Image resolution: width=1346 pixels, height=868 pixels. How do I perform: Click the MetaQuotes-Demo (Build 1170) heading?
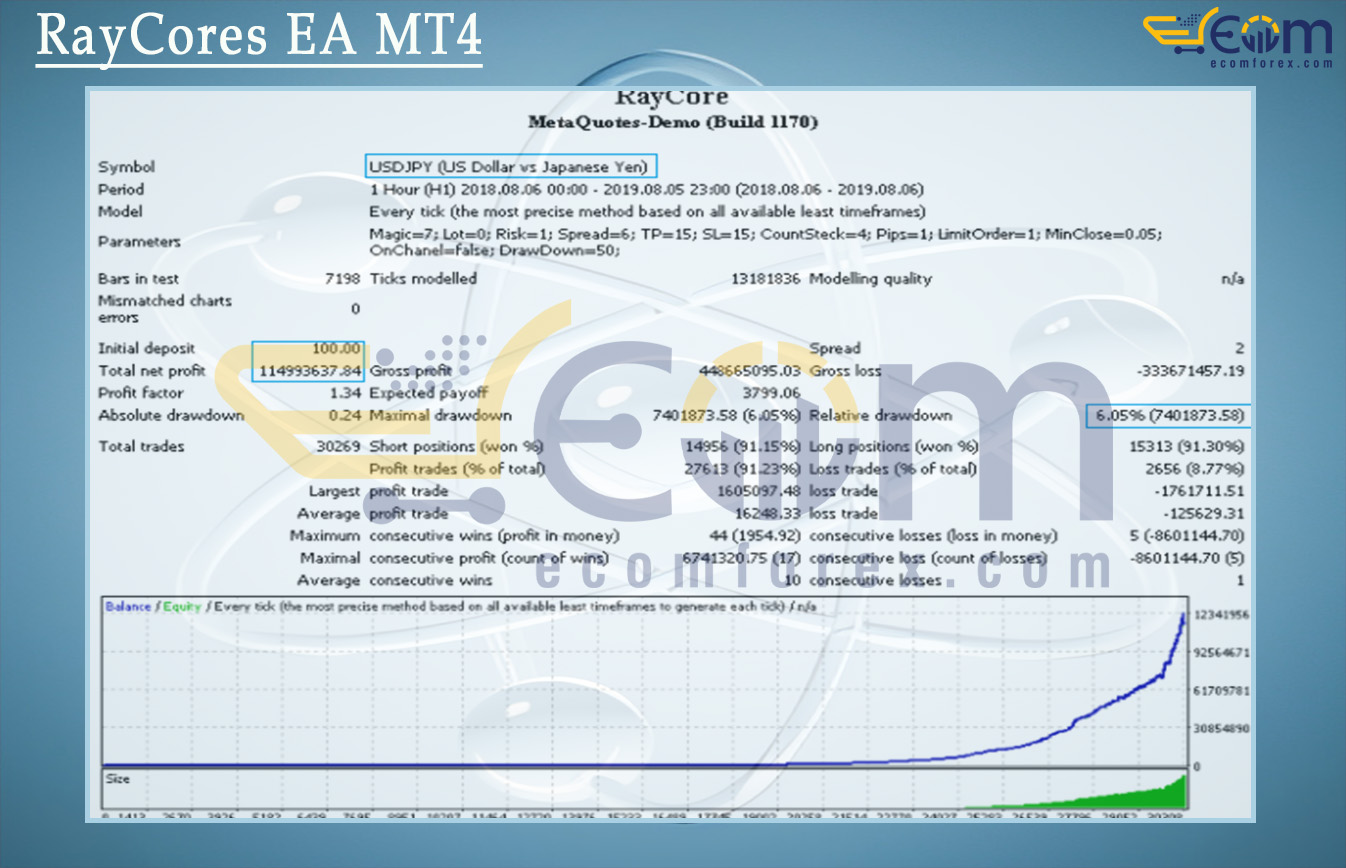pyautogui.click(x=672, y=122)
